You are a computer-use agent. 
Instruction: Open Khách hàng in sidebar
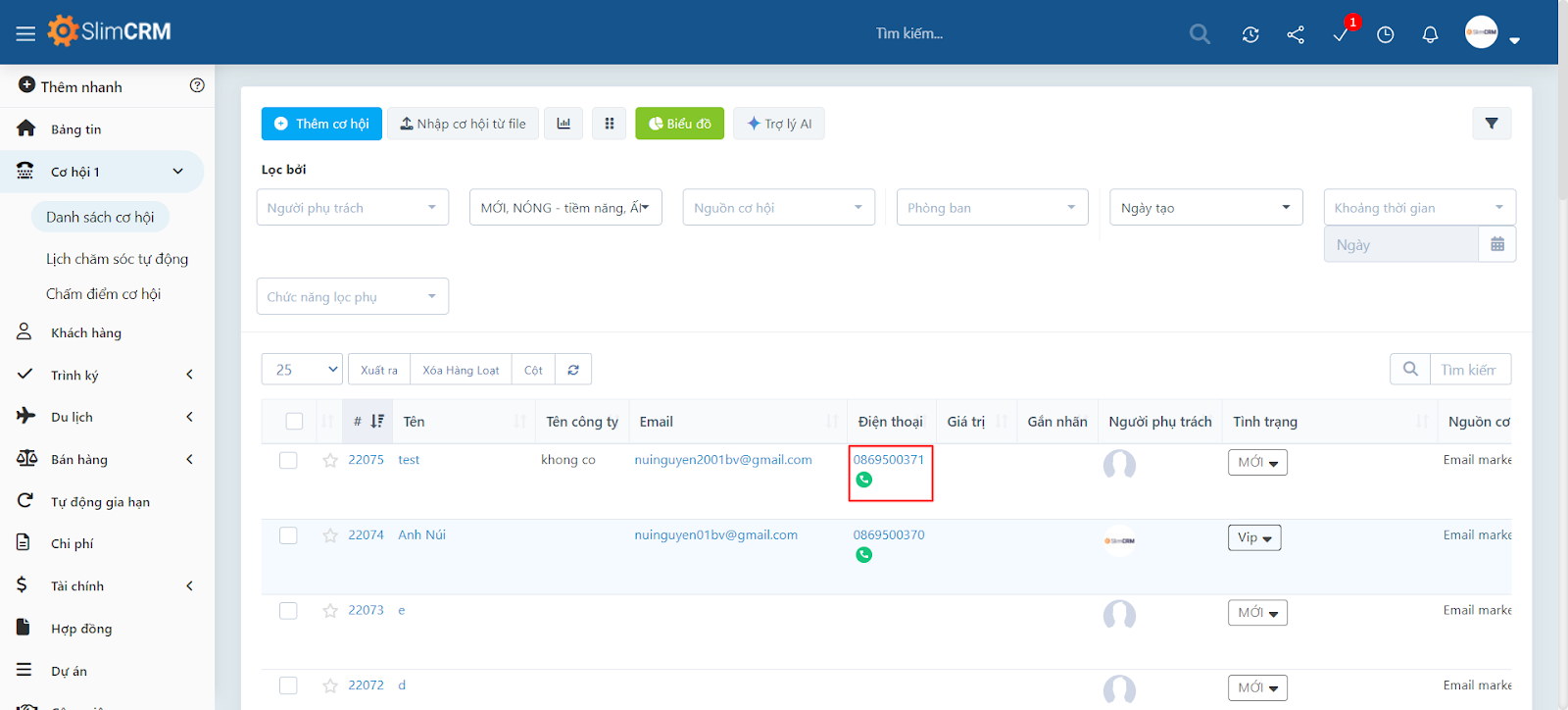(x=86, y=333)
